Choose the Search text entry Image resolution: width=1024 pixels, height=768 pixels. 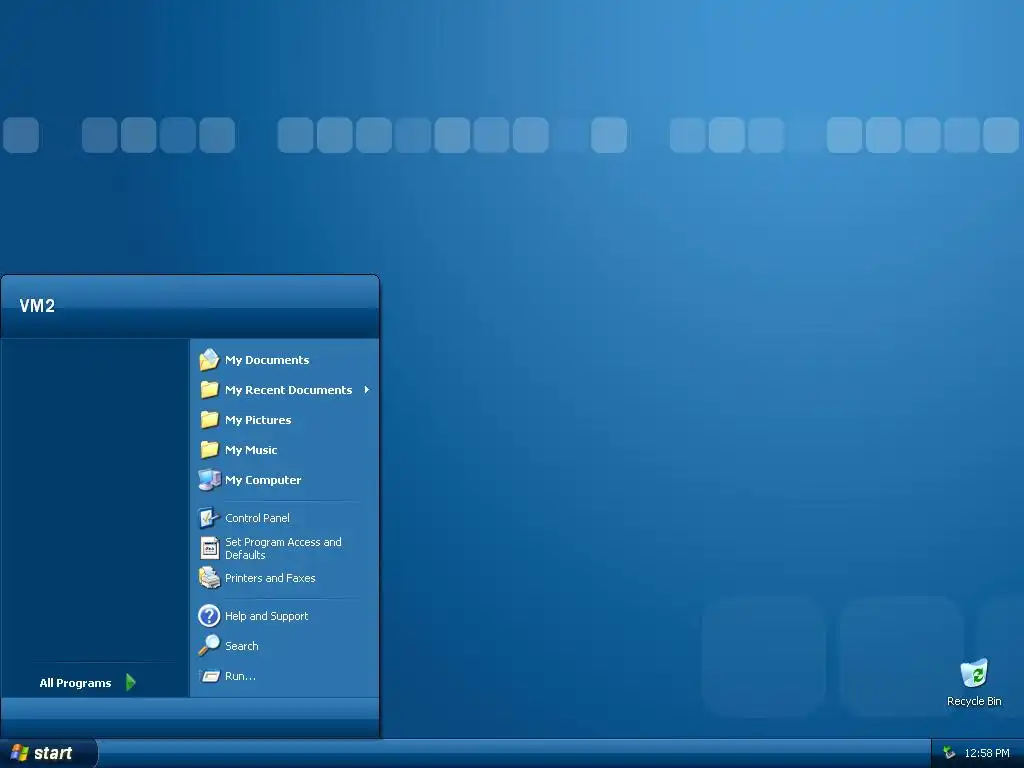pos(242,646)
